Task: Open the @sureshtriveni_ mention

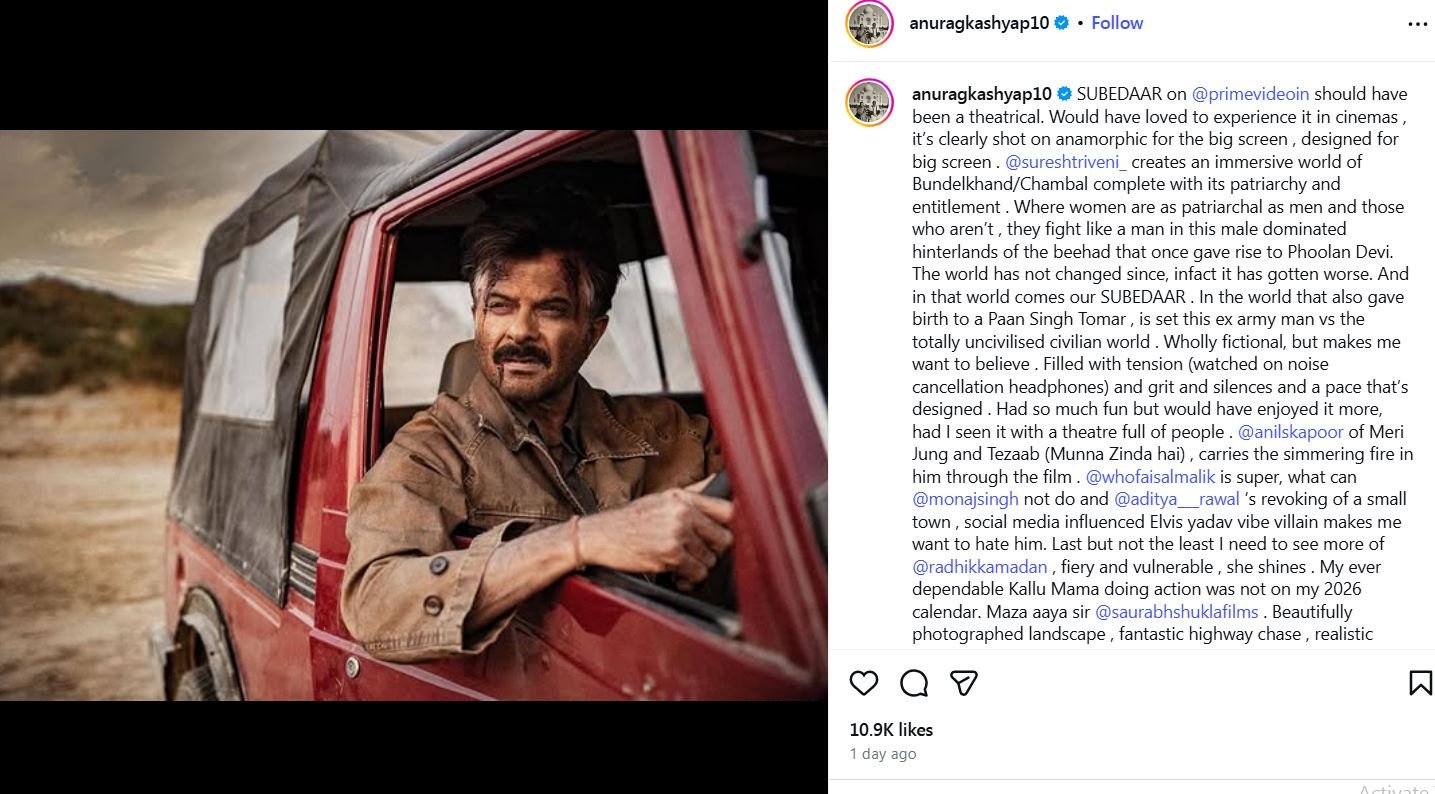Action: pos(1063,162)
